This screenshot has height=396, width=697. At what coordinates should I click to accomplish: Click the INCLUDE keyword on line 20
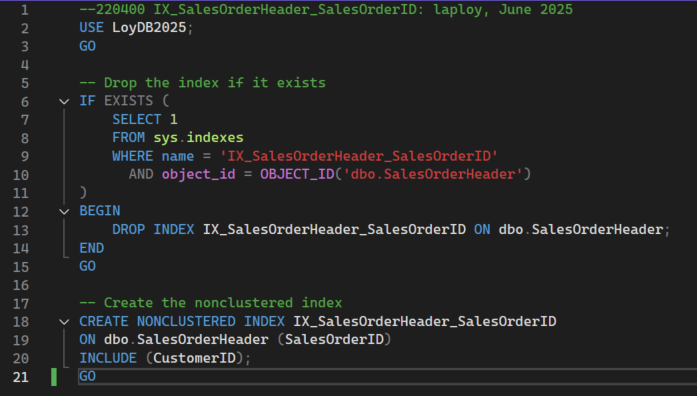(108, 358)
